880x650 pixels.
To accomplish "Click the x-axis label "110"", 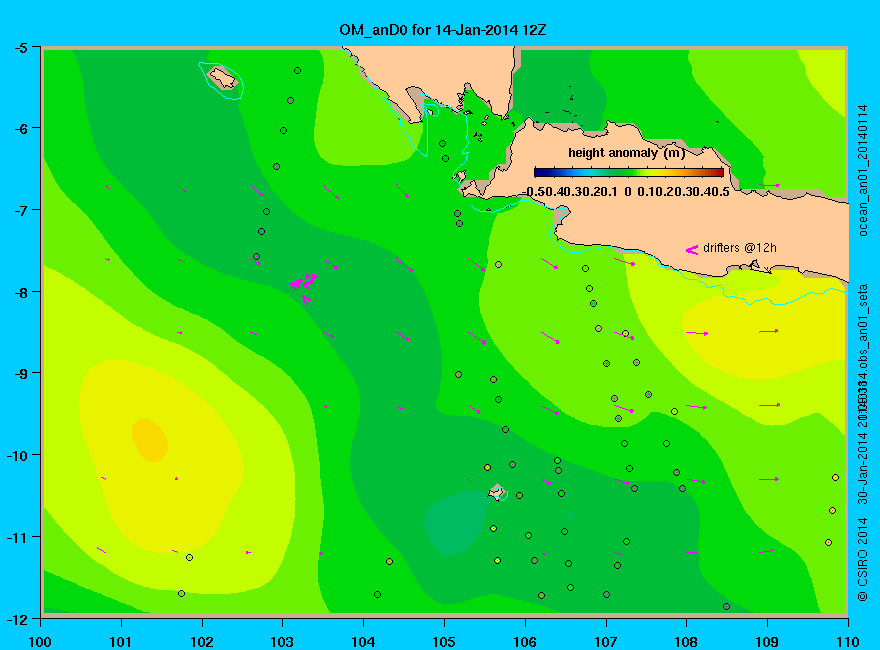I will (848, 642).
